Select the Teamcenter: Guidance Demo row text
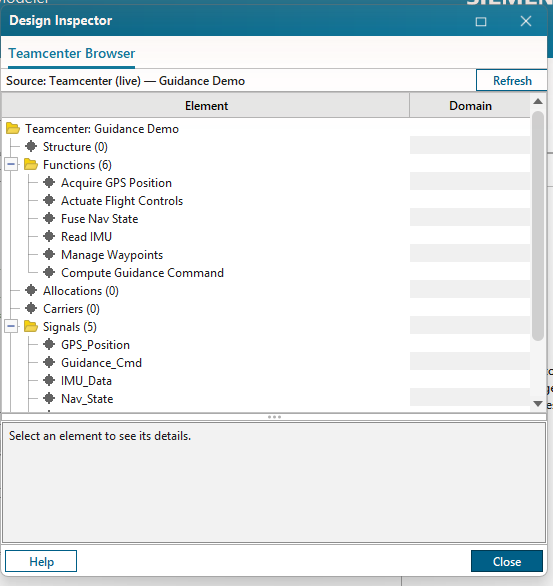This screenshot has width=553, height=586. [102, 129]
